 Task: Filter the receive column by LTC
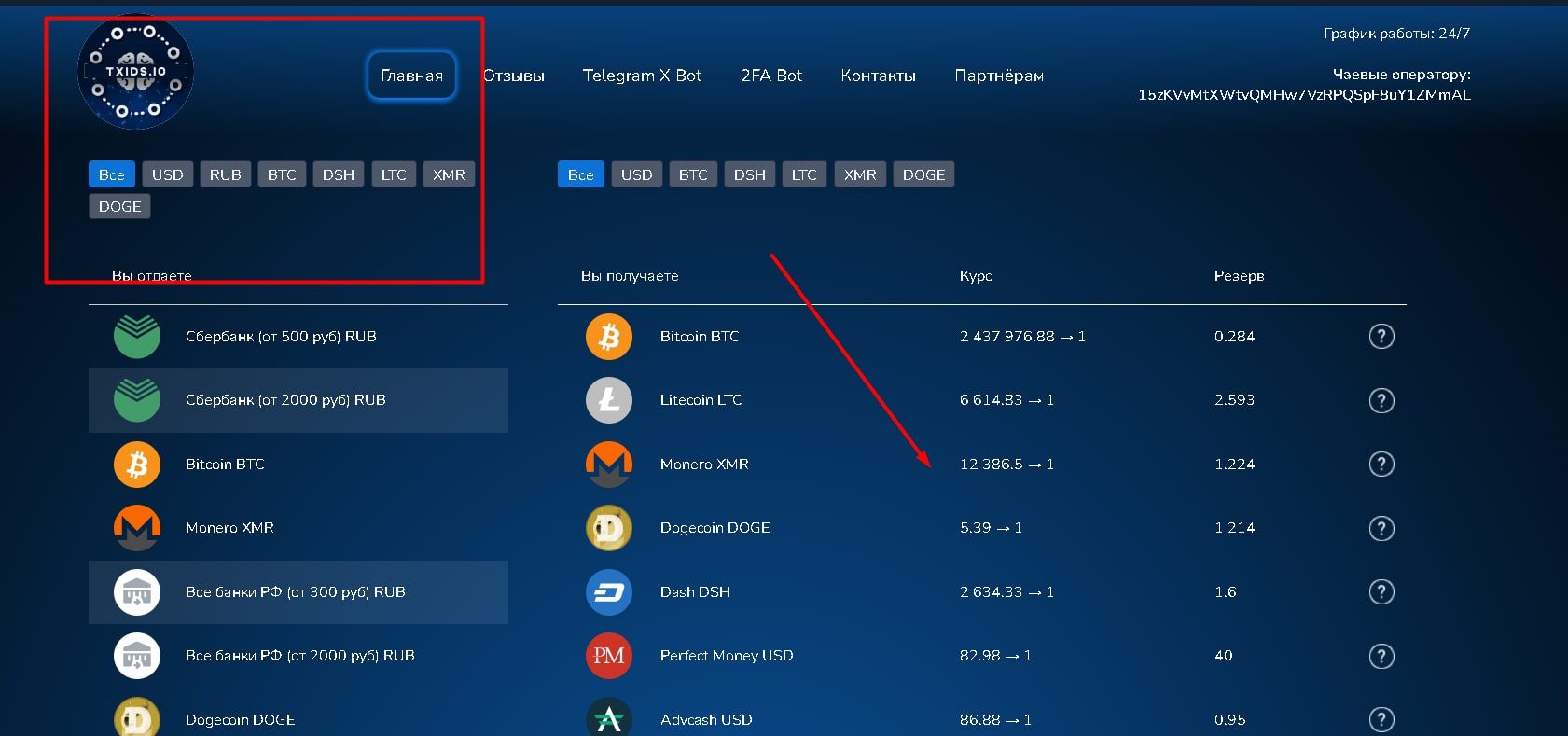(804, 174)
